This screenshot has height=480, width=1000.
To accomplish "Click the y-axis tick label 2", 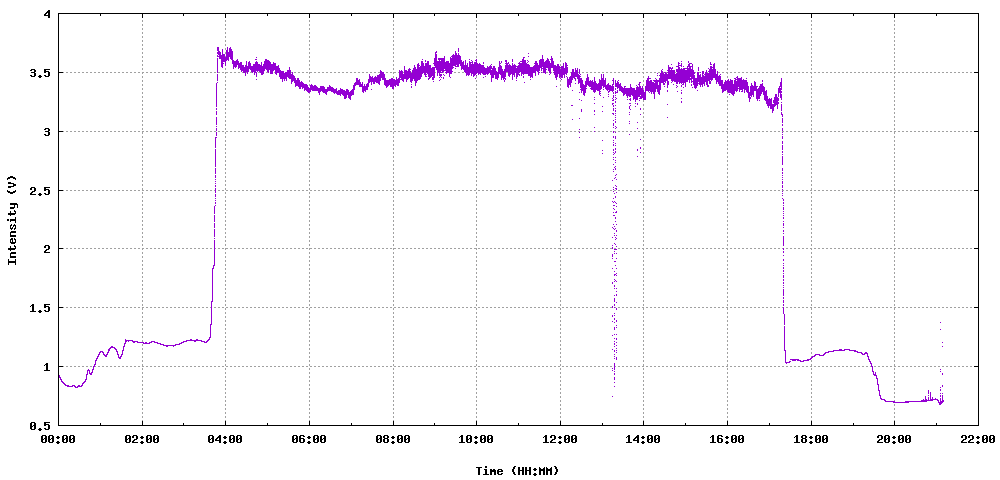I will [x=47, y=249].
